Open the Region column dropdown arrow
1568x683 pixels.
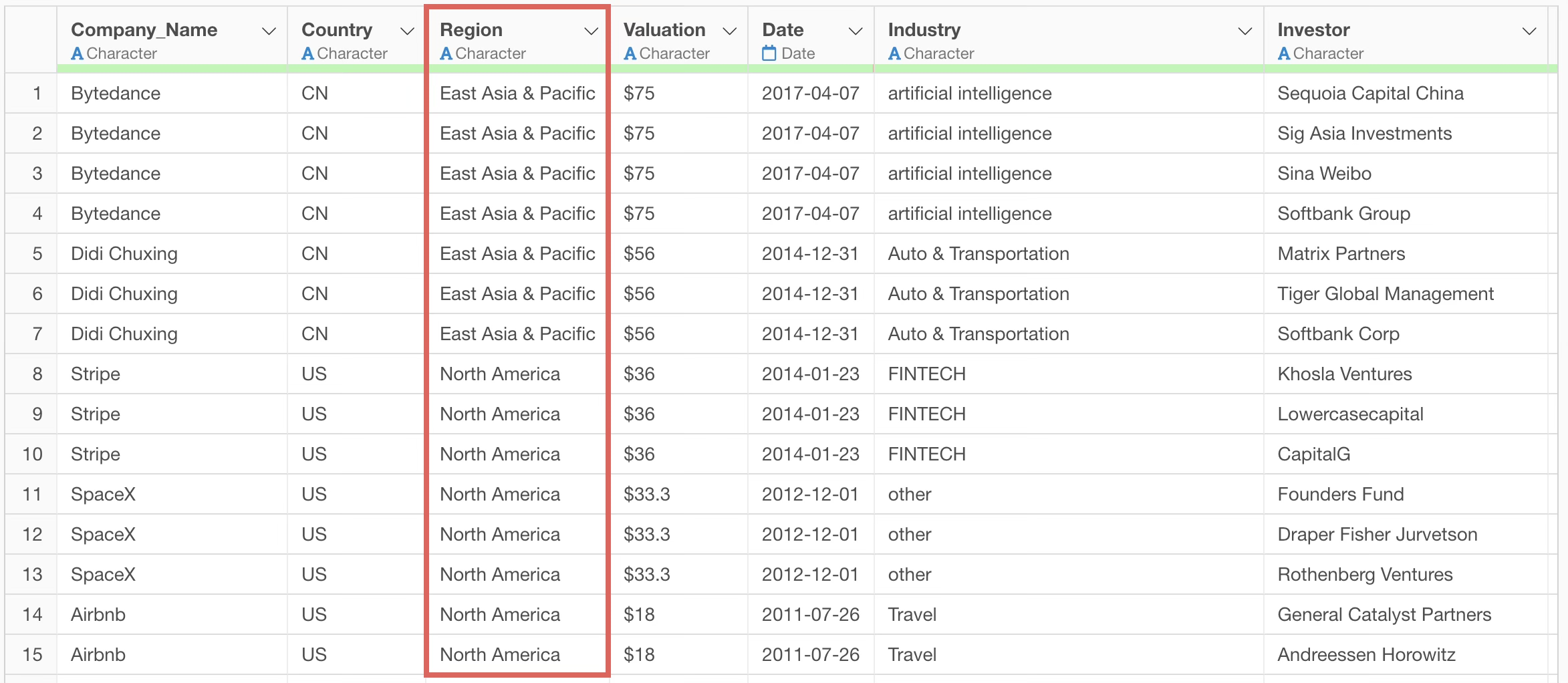pos(591,31)
